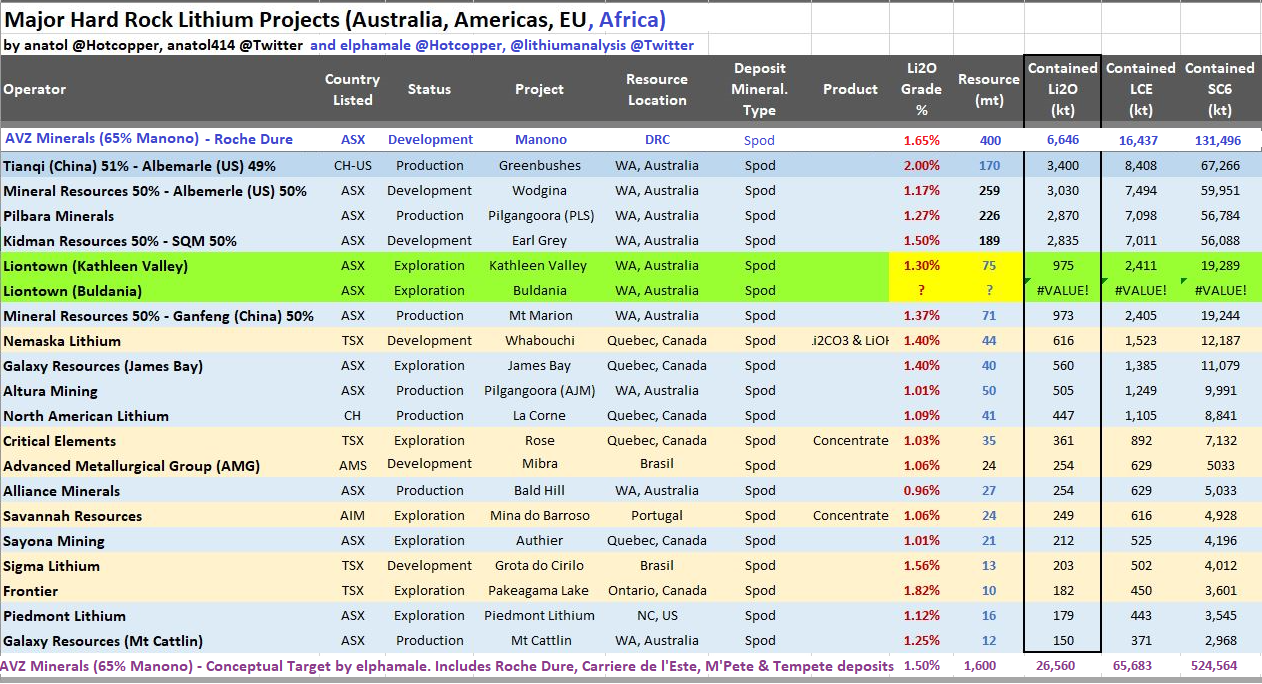Click the byline cell starting 'by anatol @Hotcopper'
This screenshot has width=1262, height=684.
coord(348,45)
